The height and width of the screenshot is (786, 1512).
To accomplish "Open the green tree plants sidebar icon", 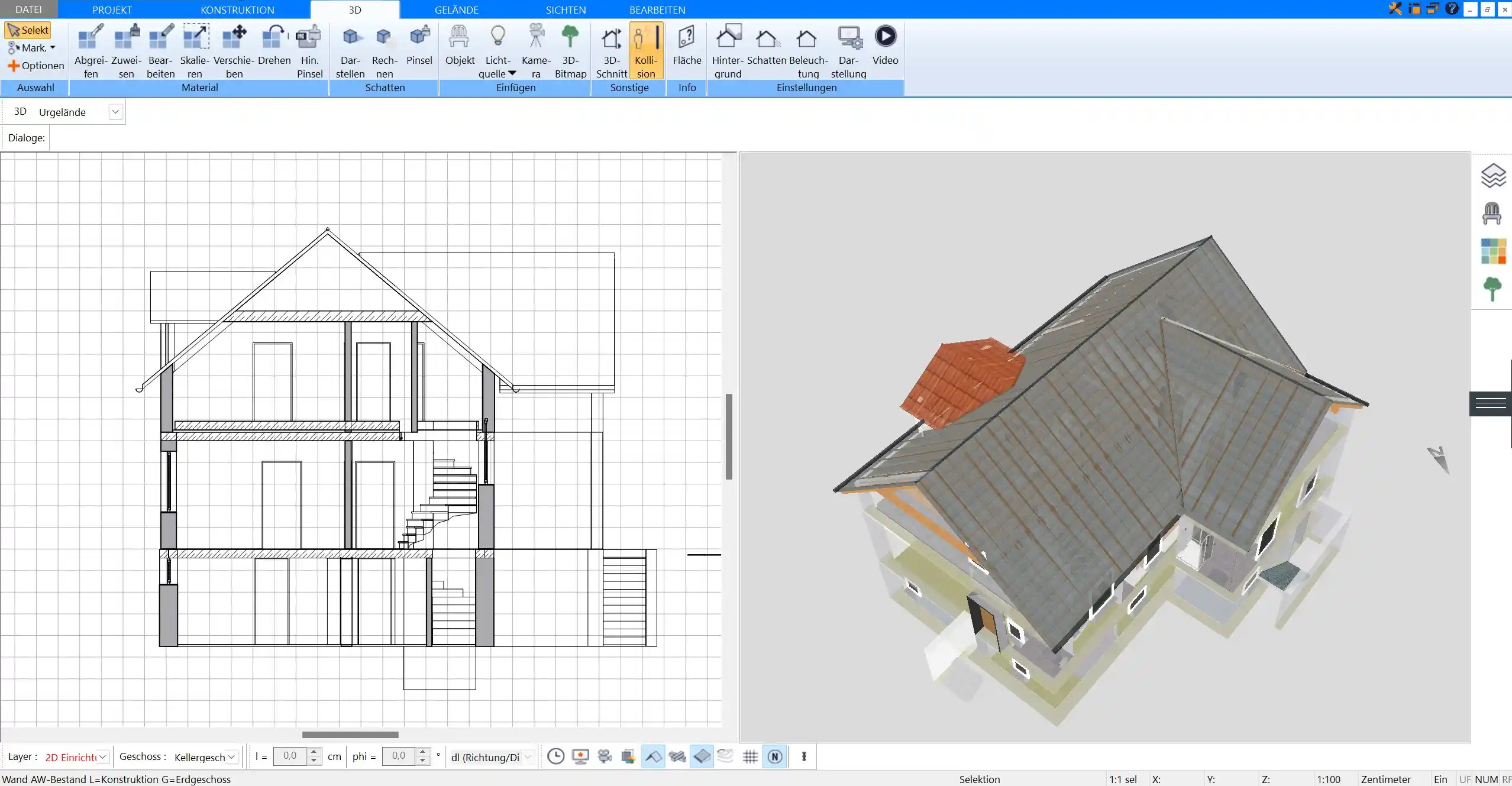I will (1492, 289).
